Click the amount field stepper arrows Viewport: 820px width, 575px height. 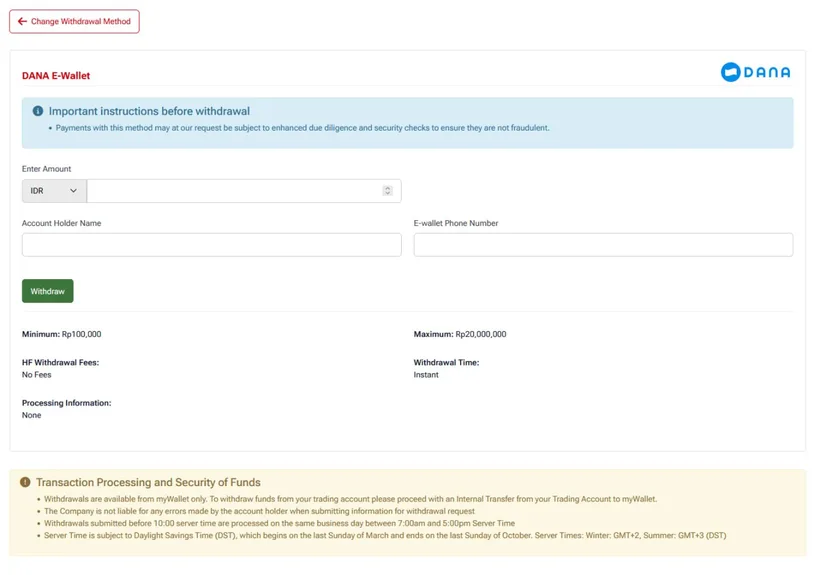pyautogui.click(x=388, y=191)
